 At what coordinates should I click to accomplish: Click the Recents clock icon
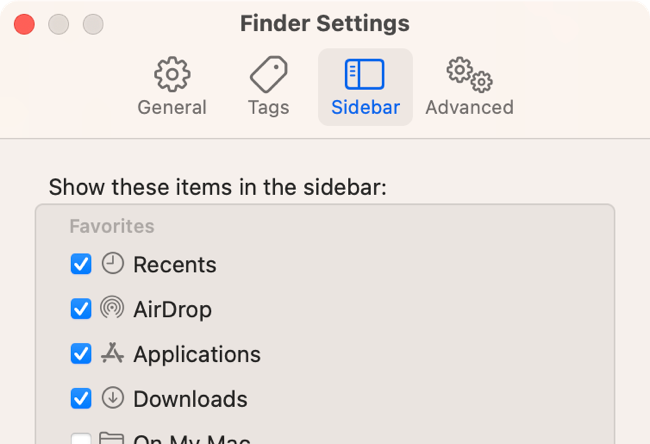point(113,264)
